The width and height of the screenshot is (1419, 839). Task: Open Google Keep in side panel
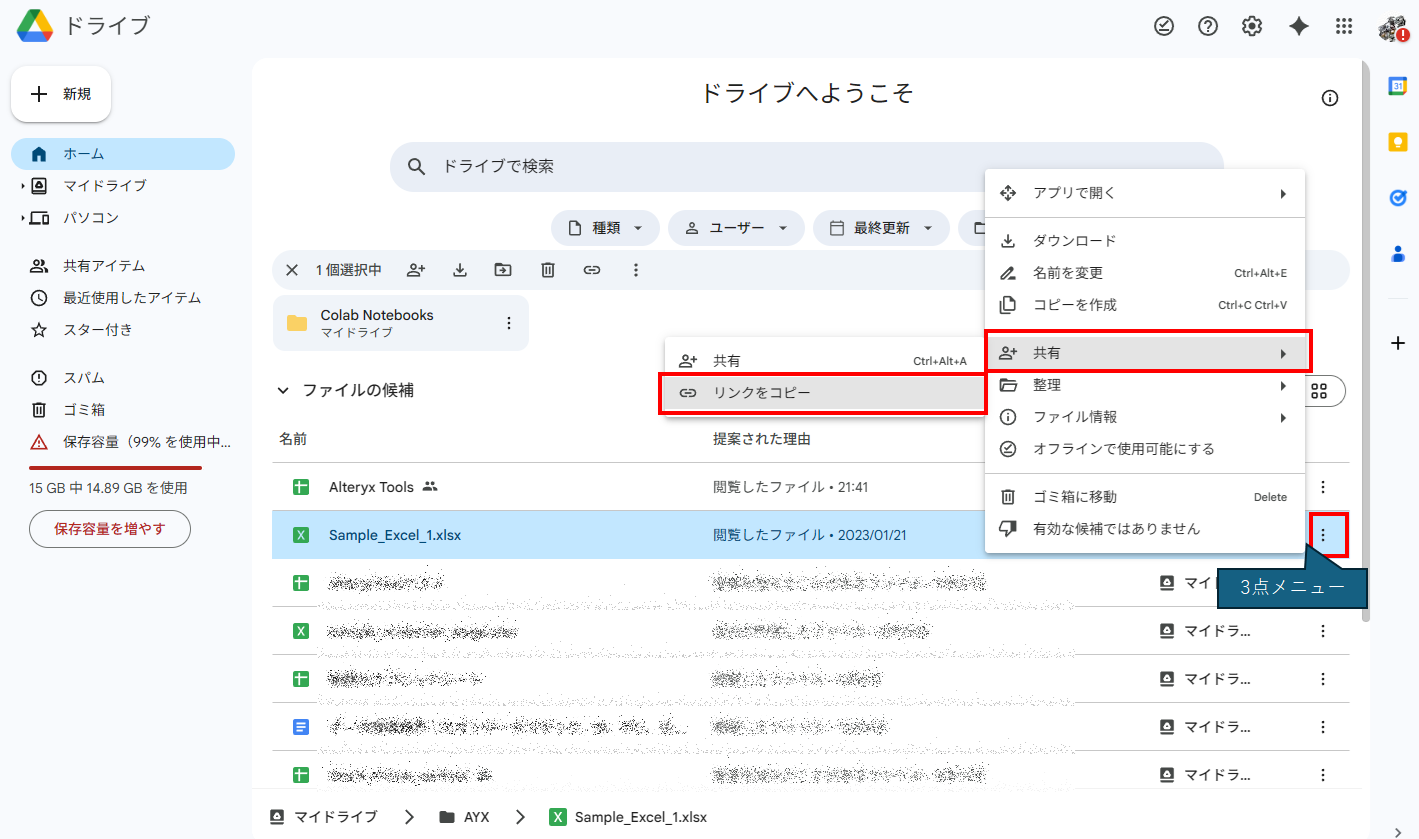[x=1398, y=142]
